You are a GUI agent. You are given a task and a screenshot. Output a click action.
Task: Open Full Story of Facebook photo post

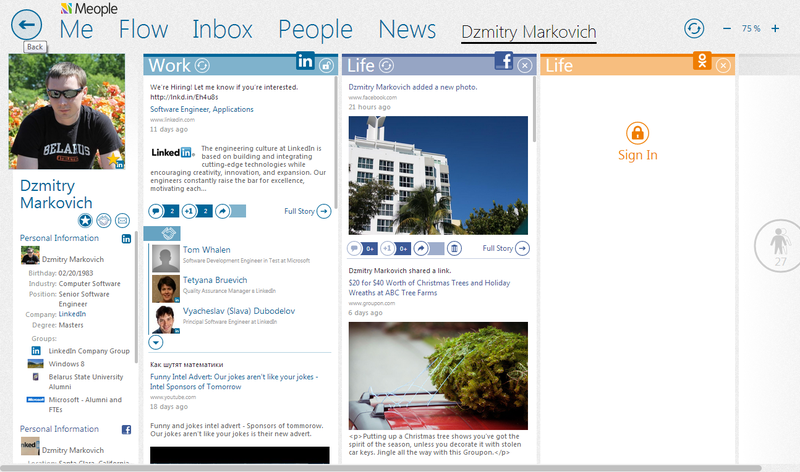point(506,249)
